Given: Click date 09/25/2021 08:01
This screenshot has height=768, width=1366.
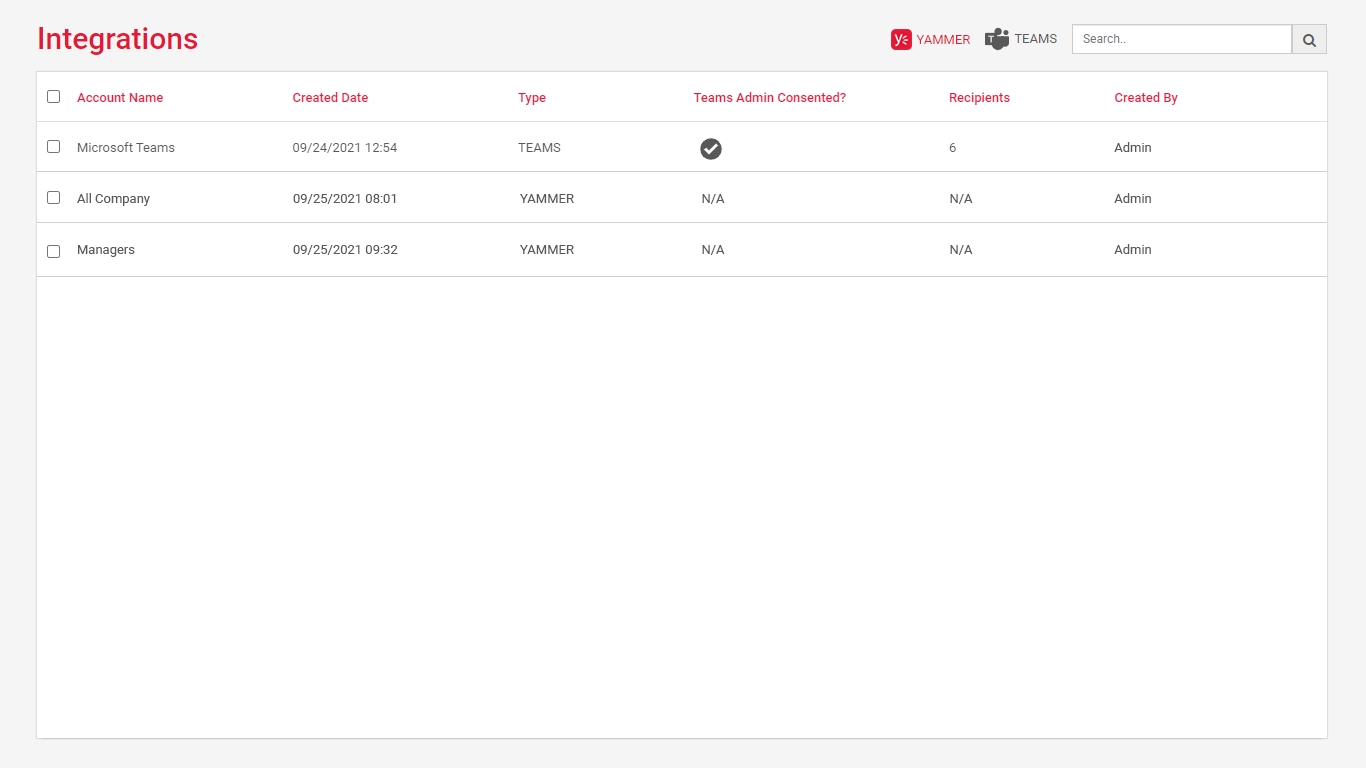Looking at the screenshot, I should point(345,199).
